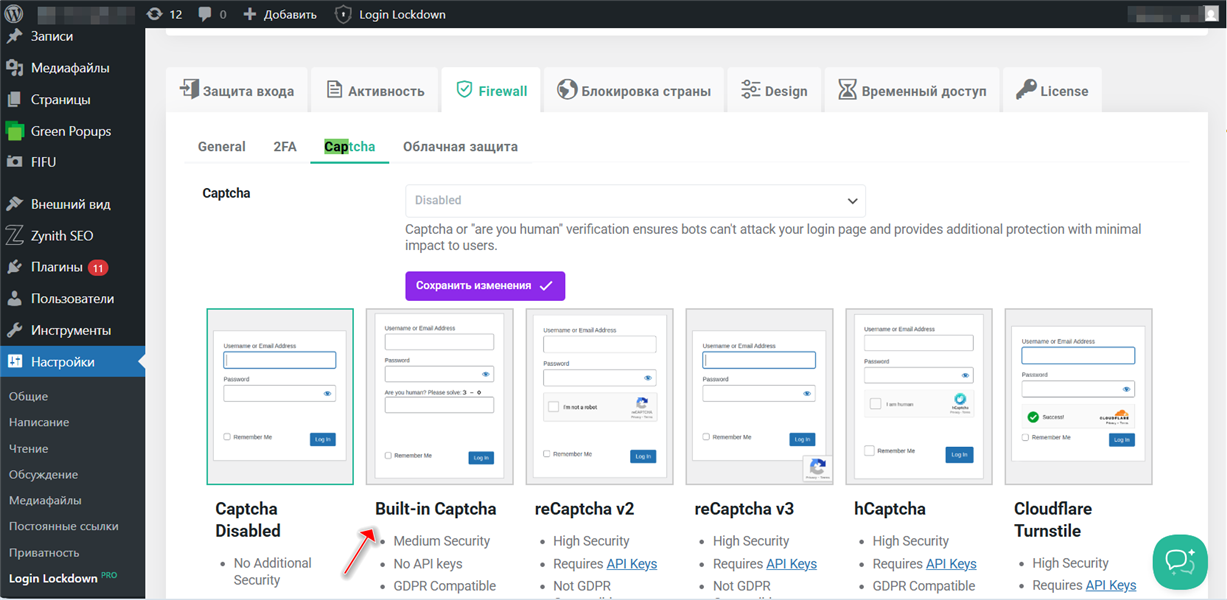This screenshot has width=1227, height=600.
Task: Click the plugins update badge showing 11
Action: (x=98, y=268)
